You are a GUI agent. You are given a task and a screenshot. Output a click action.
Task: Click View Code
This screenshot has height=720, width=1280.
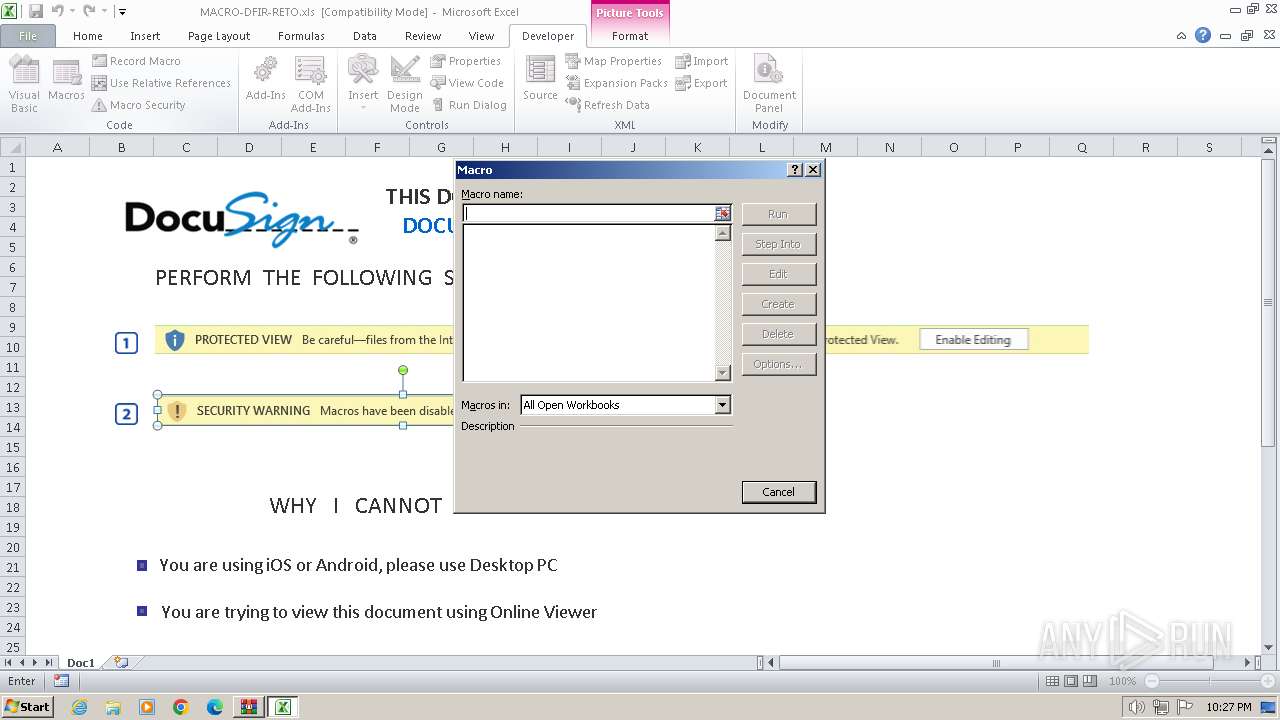point(467,83)
